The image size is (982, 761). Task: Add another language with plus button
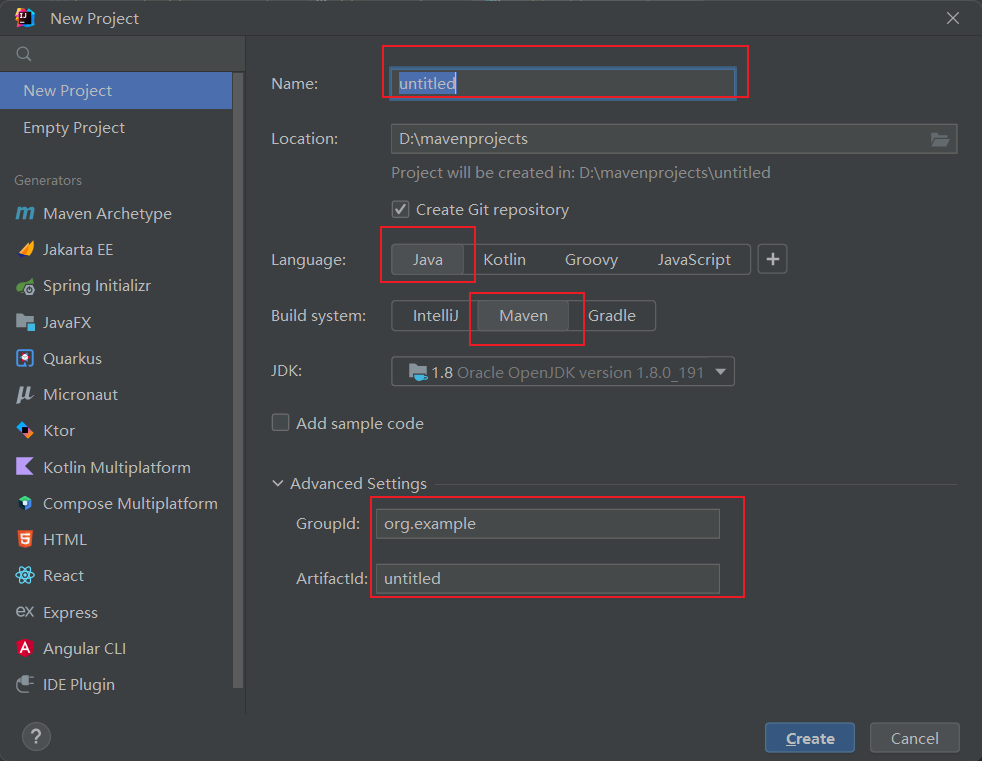772,259
